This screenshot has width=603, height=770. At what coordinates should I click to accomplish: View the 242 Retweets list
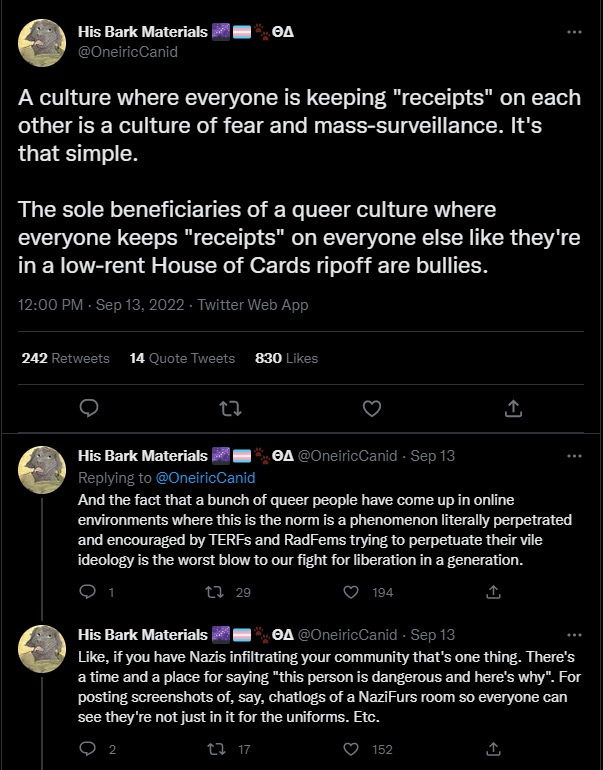coord(65,358)
